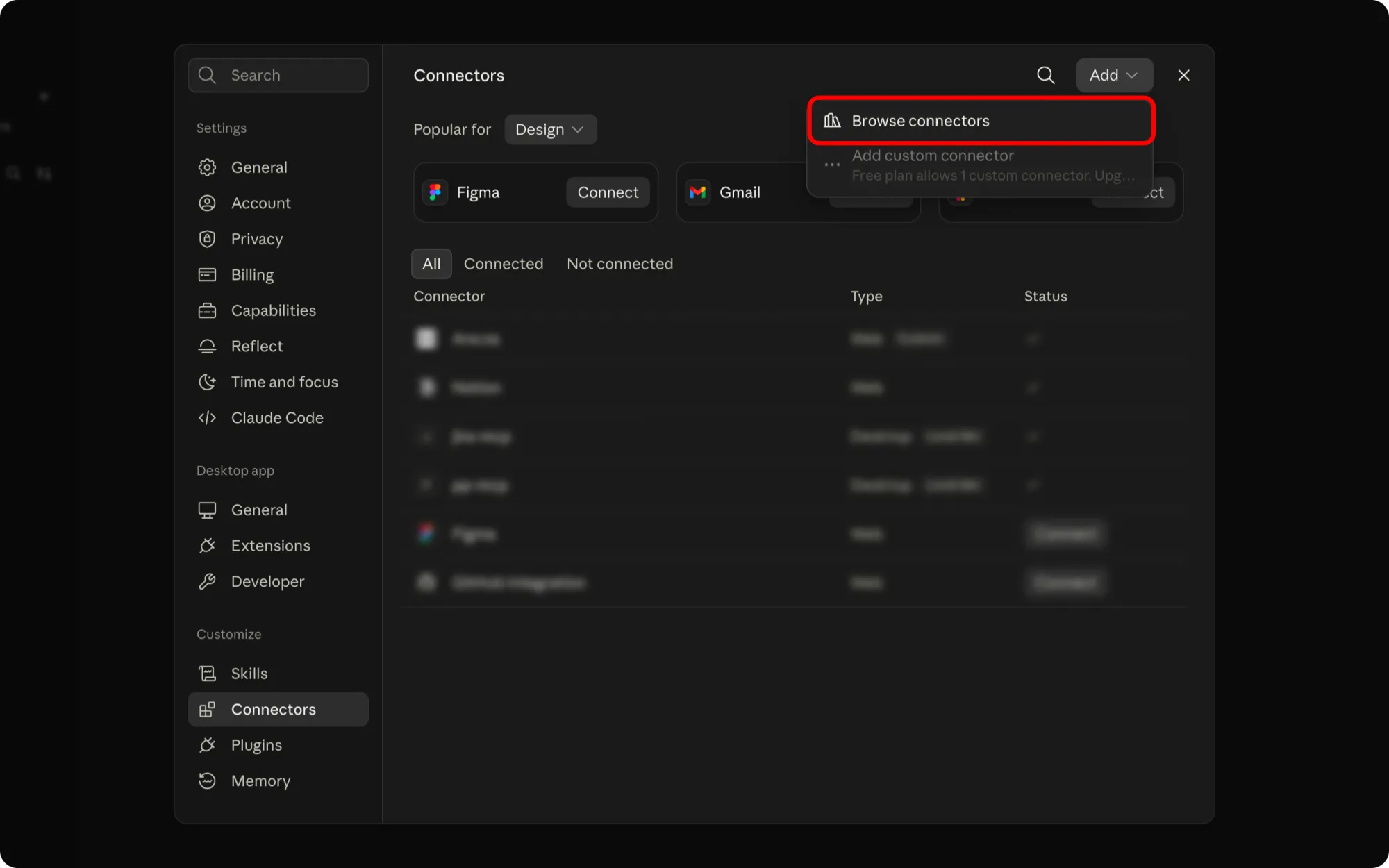Select the Developer wrench icon

click(x=207, y=581)
